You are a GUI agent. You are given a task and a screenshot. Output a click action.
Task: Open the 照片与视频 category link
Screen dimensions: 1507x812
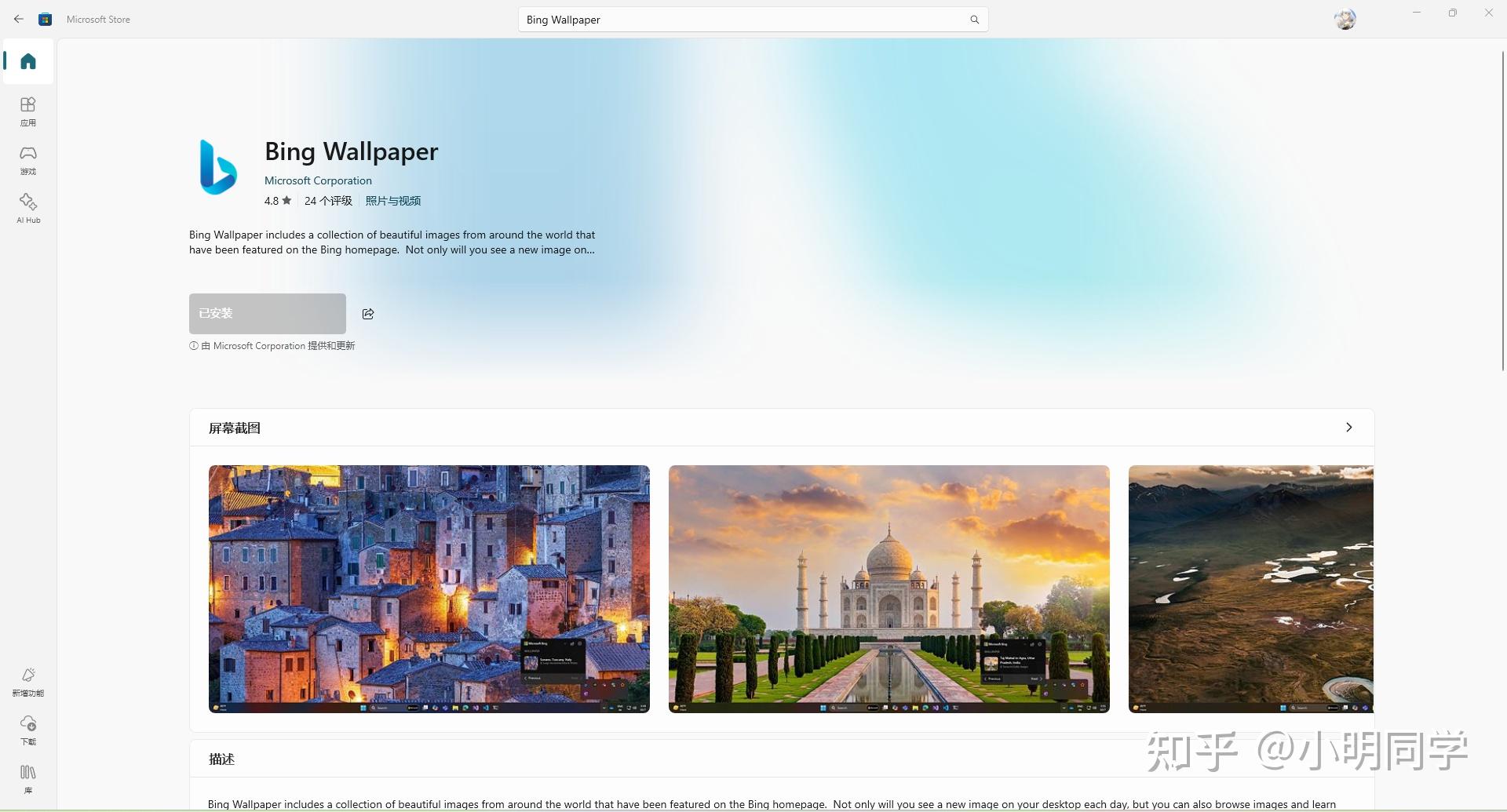[393, 201]
